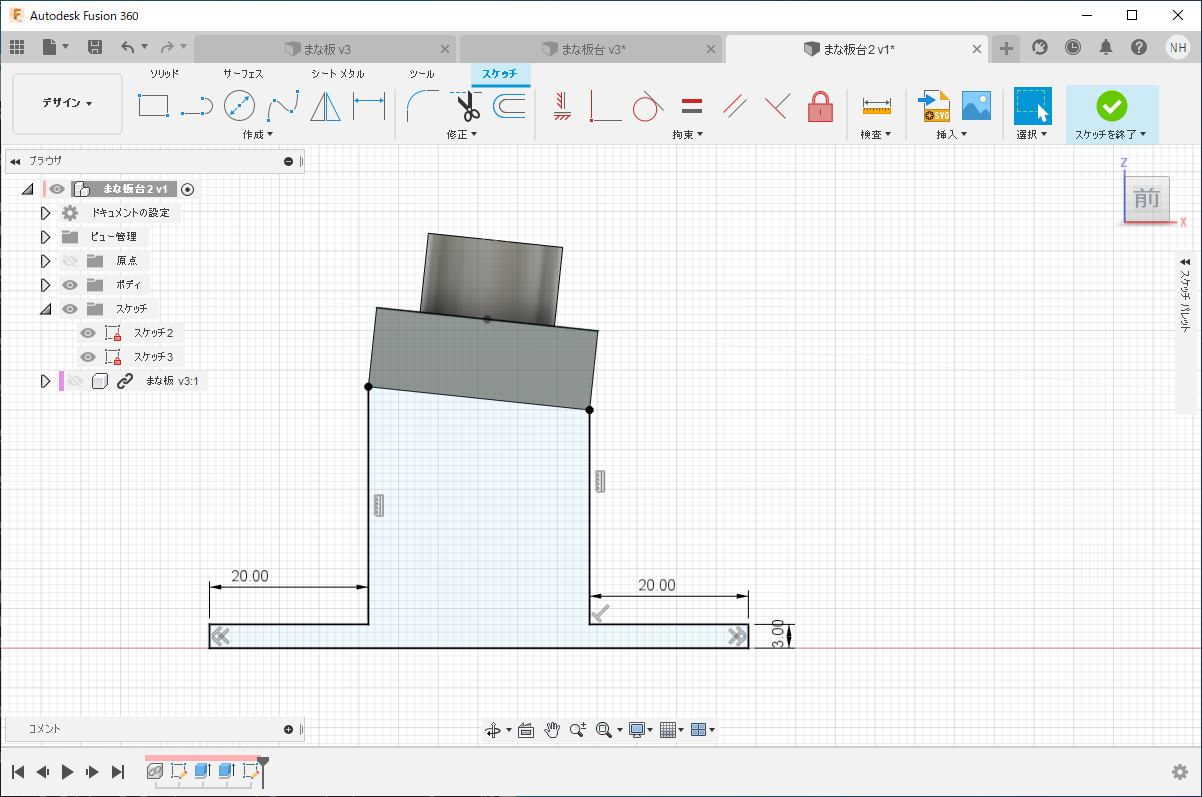Open the 作成 dropdown menu
This screenshot has width=1202, height=797.
257,134
